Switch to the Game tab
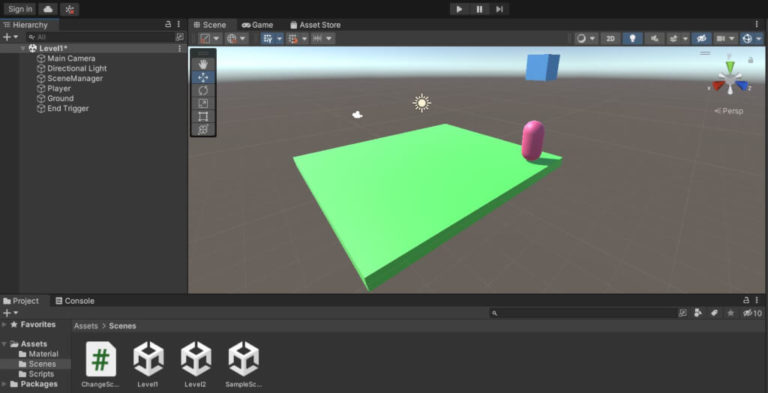The image size is (768, 393). tap(257, 25)
